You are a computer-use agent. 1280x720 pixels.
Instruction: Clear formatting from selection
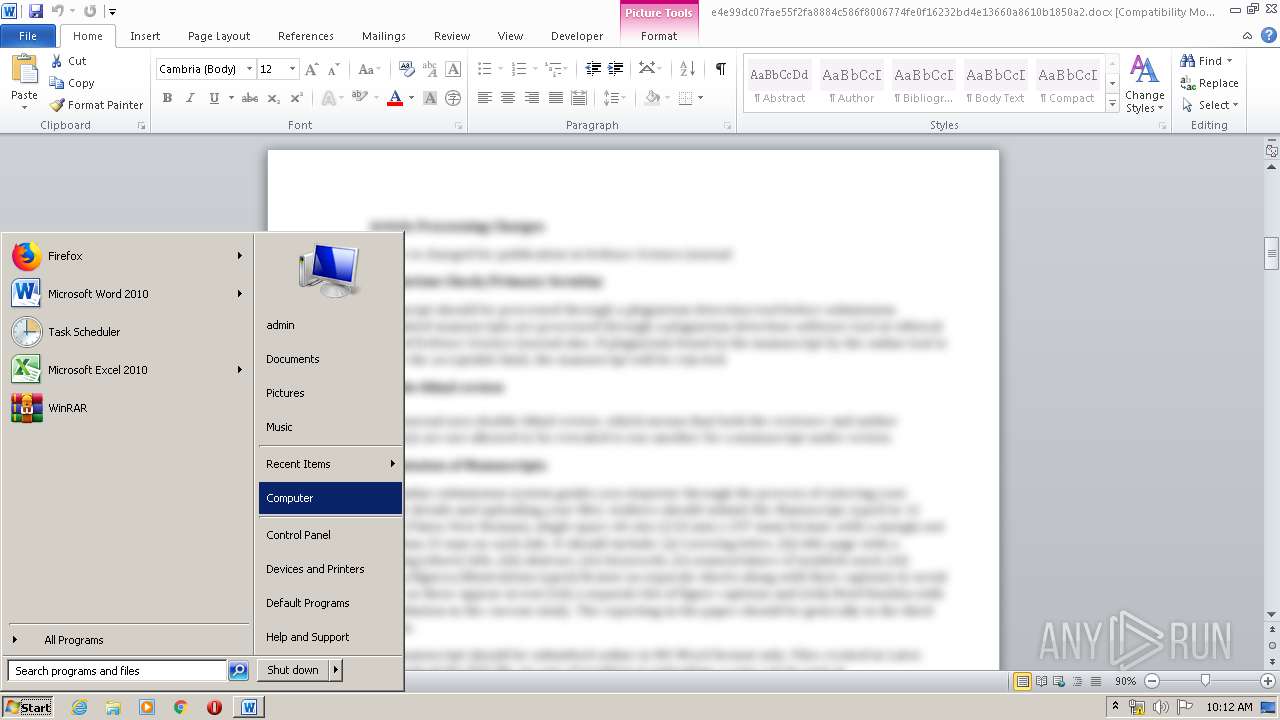(407, 69)
